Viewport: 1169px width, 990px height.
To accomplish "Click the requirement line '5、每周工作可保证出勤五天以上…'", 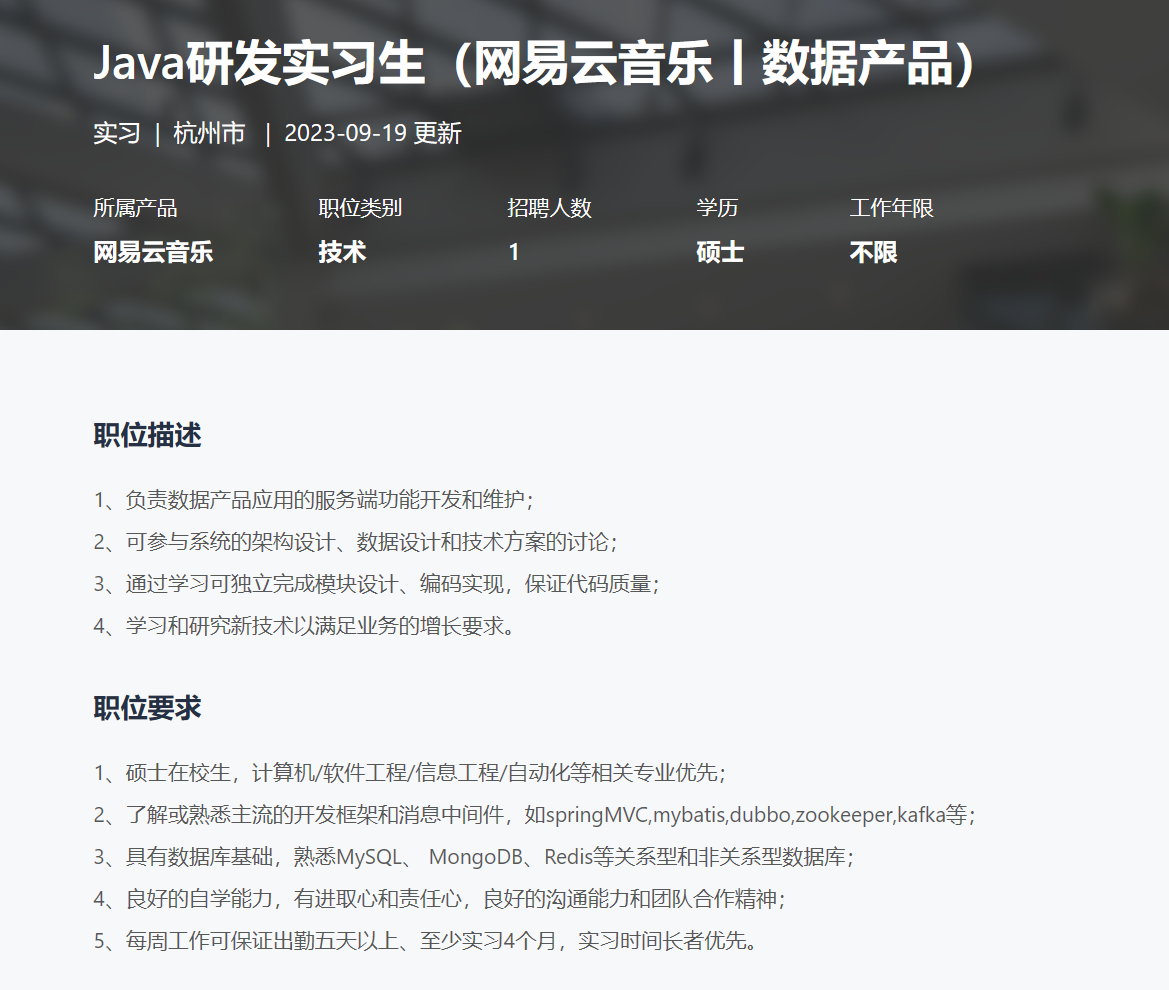I will point(426,941).
